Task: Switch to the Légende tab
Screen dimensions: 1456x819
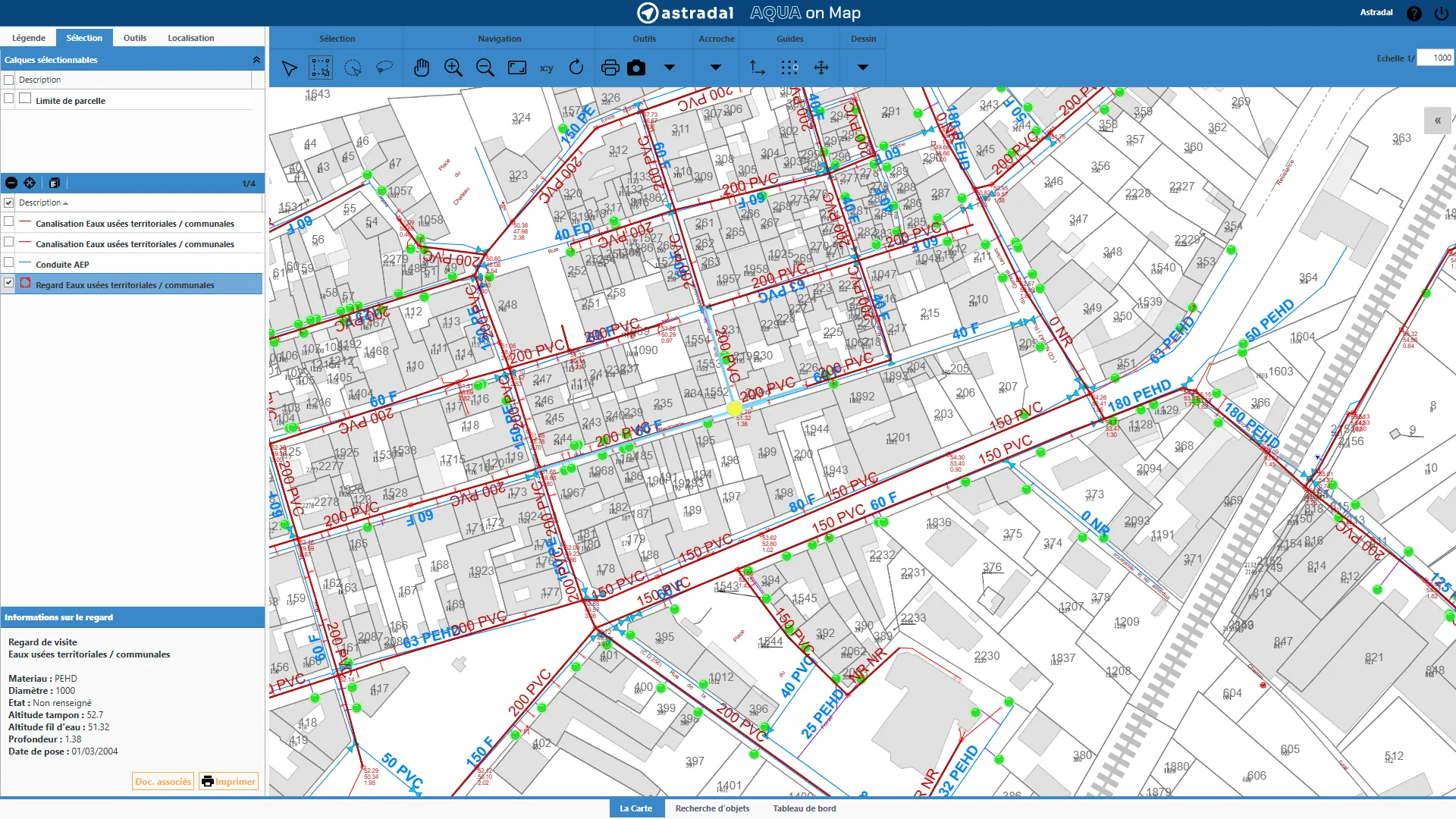Action: tap(29, 38)
